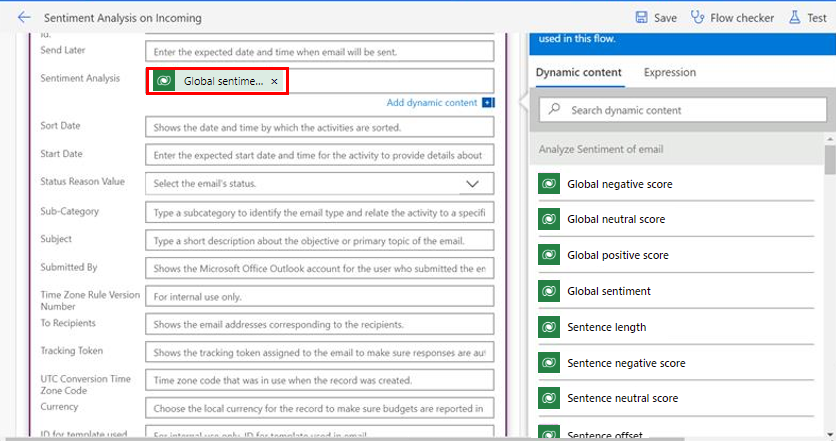
Task: Click the Status Reason Value label
Action: (x=82, y=181)
